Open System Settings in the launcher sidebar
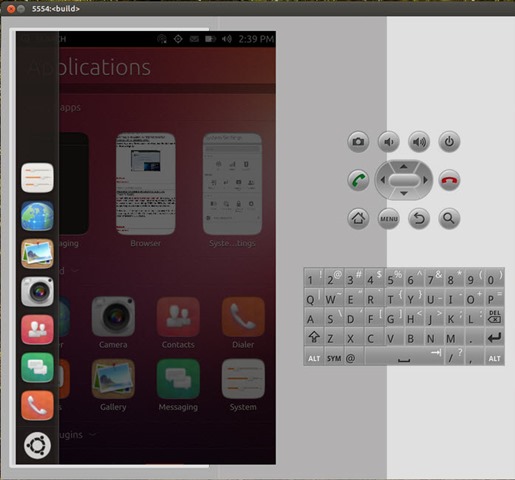The width and height of the screenshot is (515, 480). [x=37, y=178]
